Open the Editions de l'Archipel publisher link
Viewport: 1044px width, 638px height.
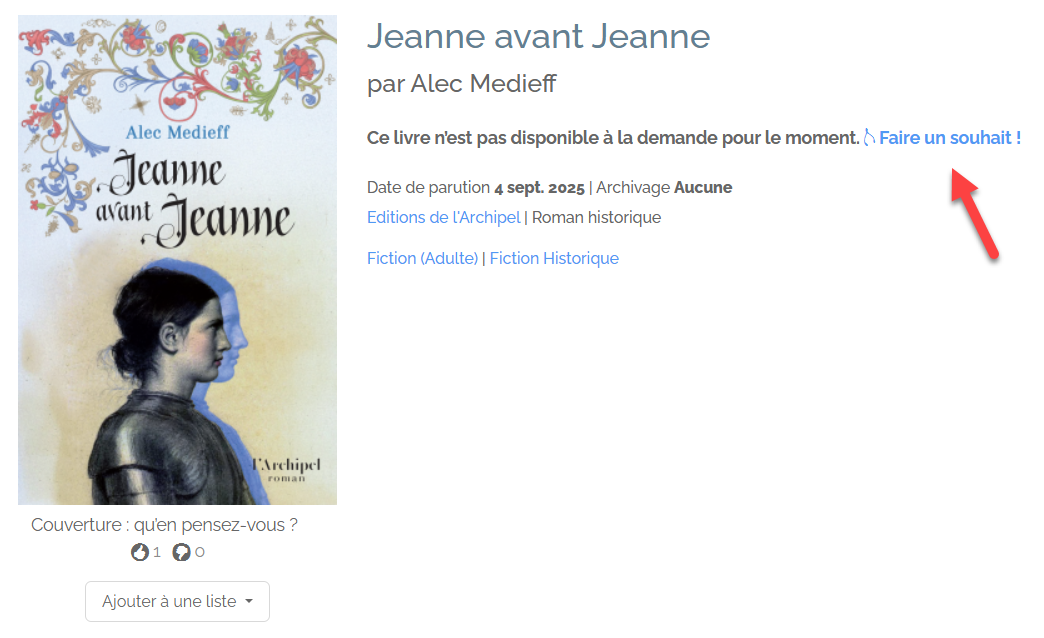443,218
